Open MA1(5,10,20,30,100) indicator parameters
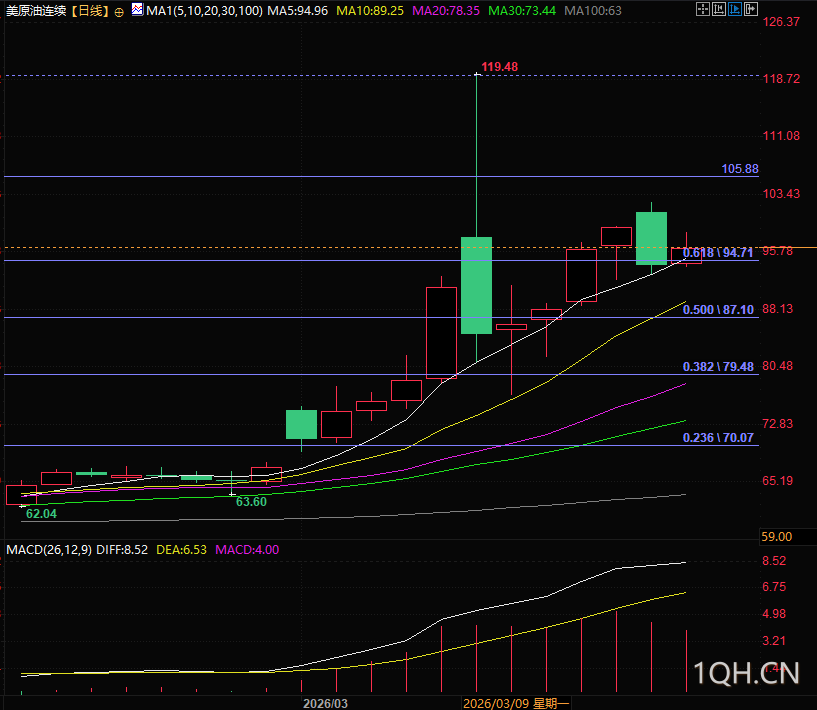 coord(204,11)
